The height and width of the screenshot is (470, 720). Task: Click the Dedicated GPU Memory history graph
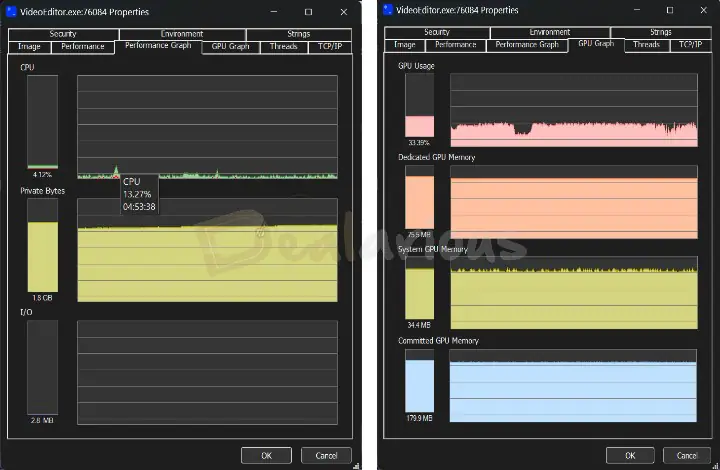[x=574, y=202]
